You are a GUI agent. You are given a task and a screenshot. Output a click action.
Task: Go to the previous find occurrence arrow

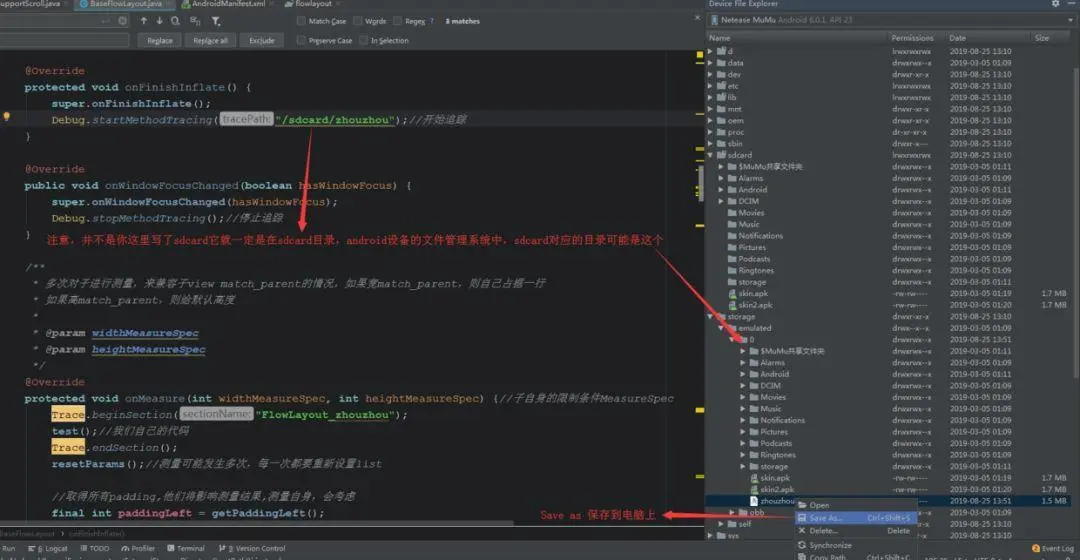[143, 21]
